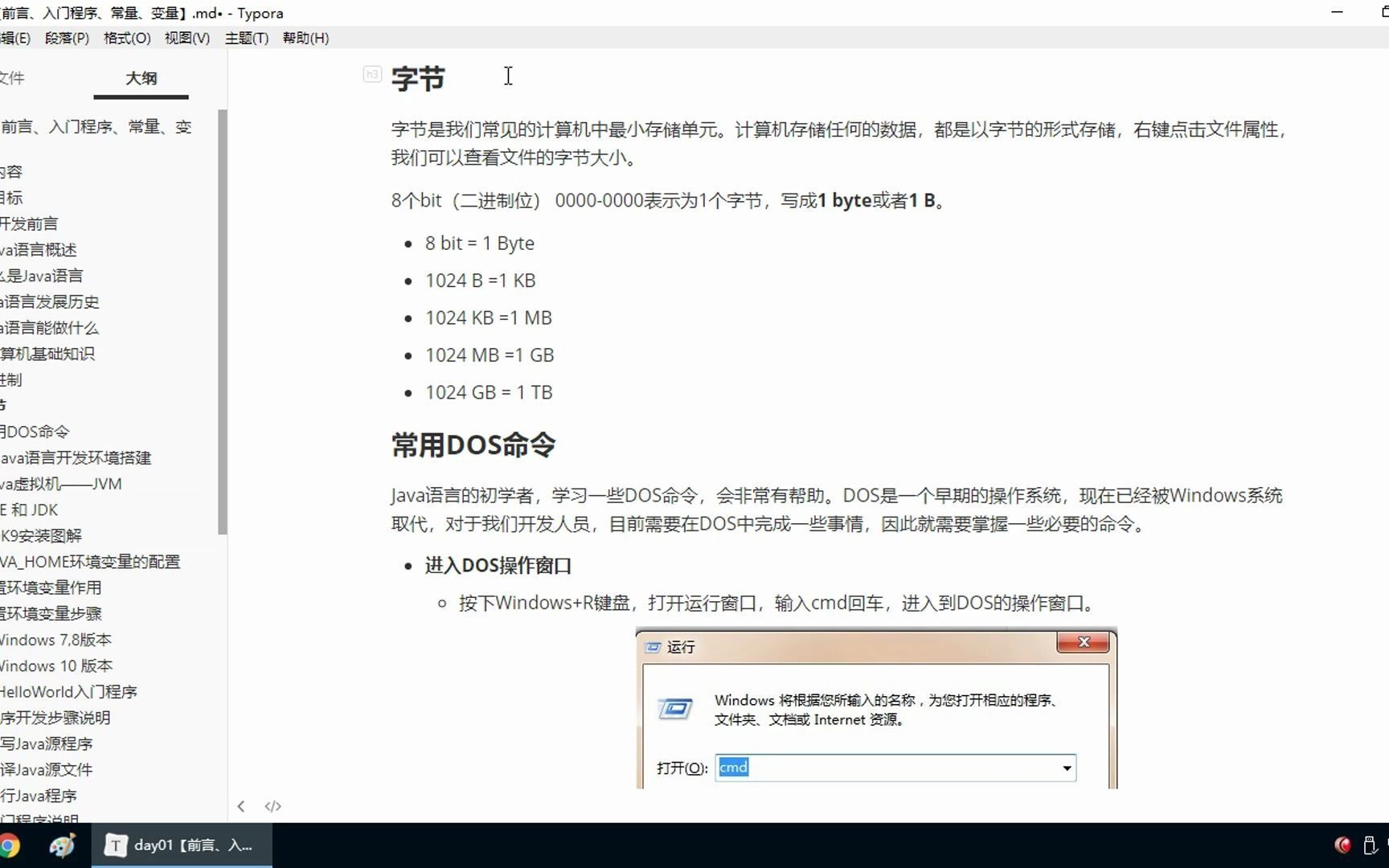Open the 主题(T) menu
Viewport: 1389px width, 868px height.
coord(247,38)
